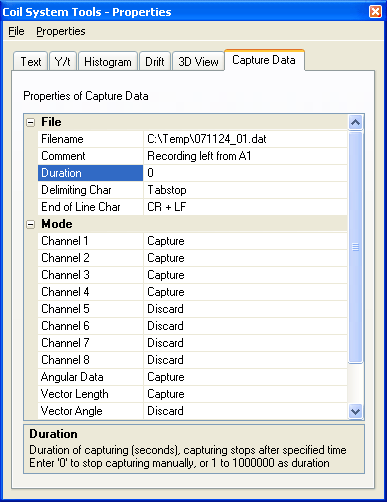Open the Y/t tab
The image size is (387, 502).
pos(63,62)
